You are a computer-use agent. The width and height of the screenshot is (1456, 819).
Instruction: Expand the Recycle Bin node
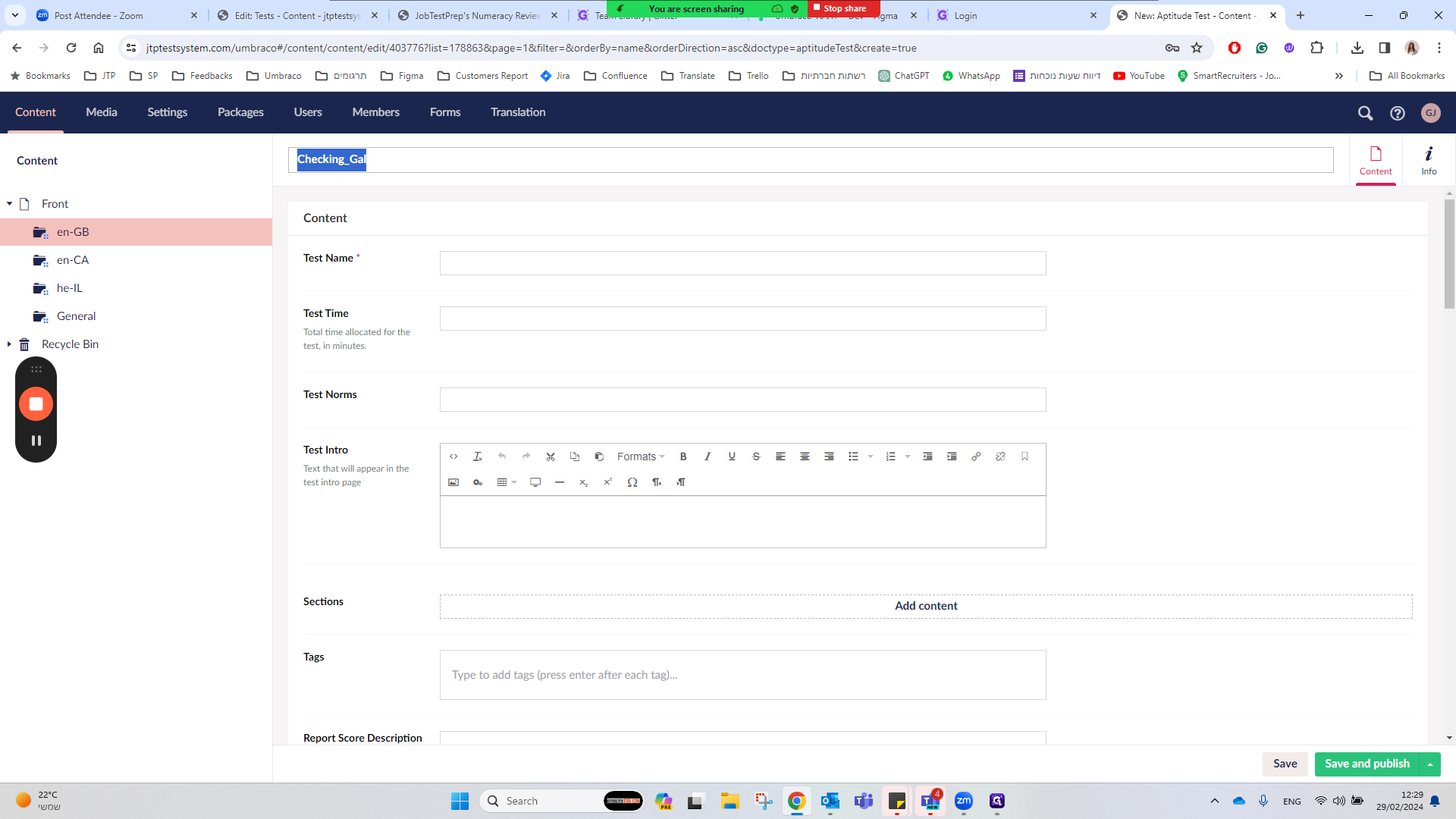pyautogui.click(x=9, y=344)
